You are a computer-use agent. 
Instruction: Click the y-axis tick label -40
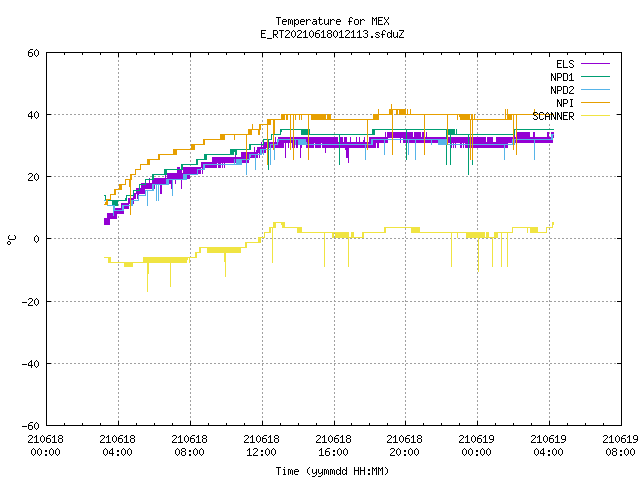tap(31, 364)
